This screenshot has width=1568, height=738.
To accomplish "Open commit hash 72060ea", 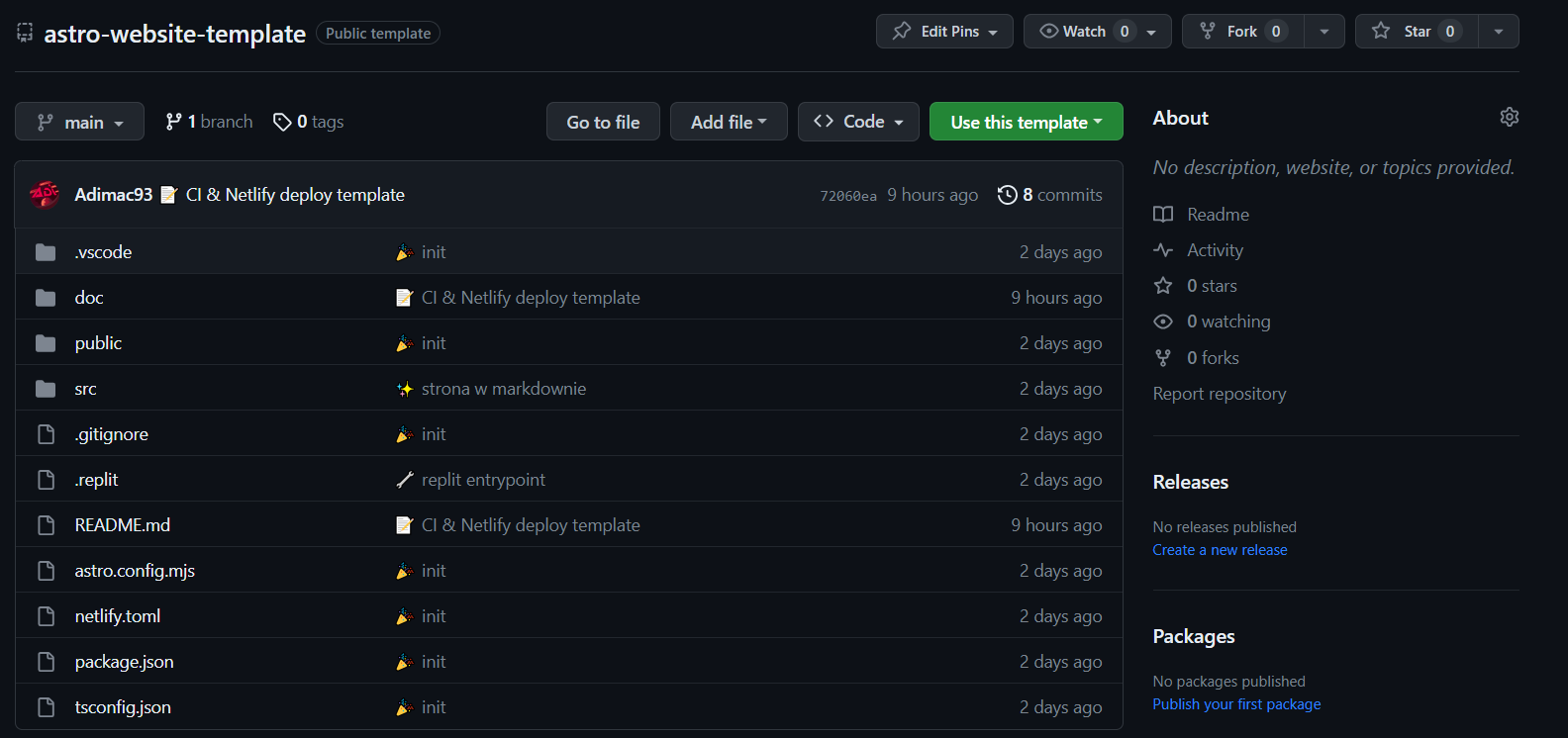I will [x=848, y=196].
